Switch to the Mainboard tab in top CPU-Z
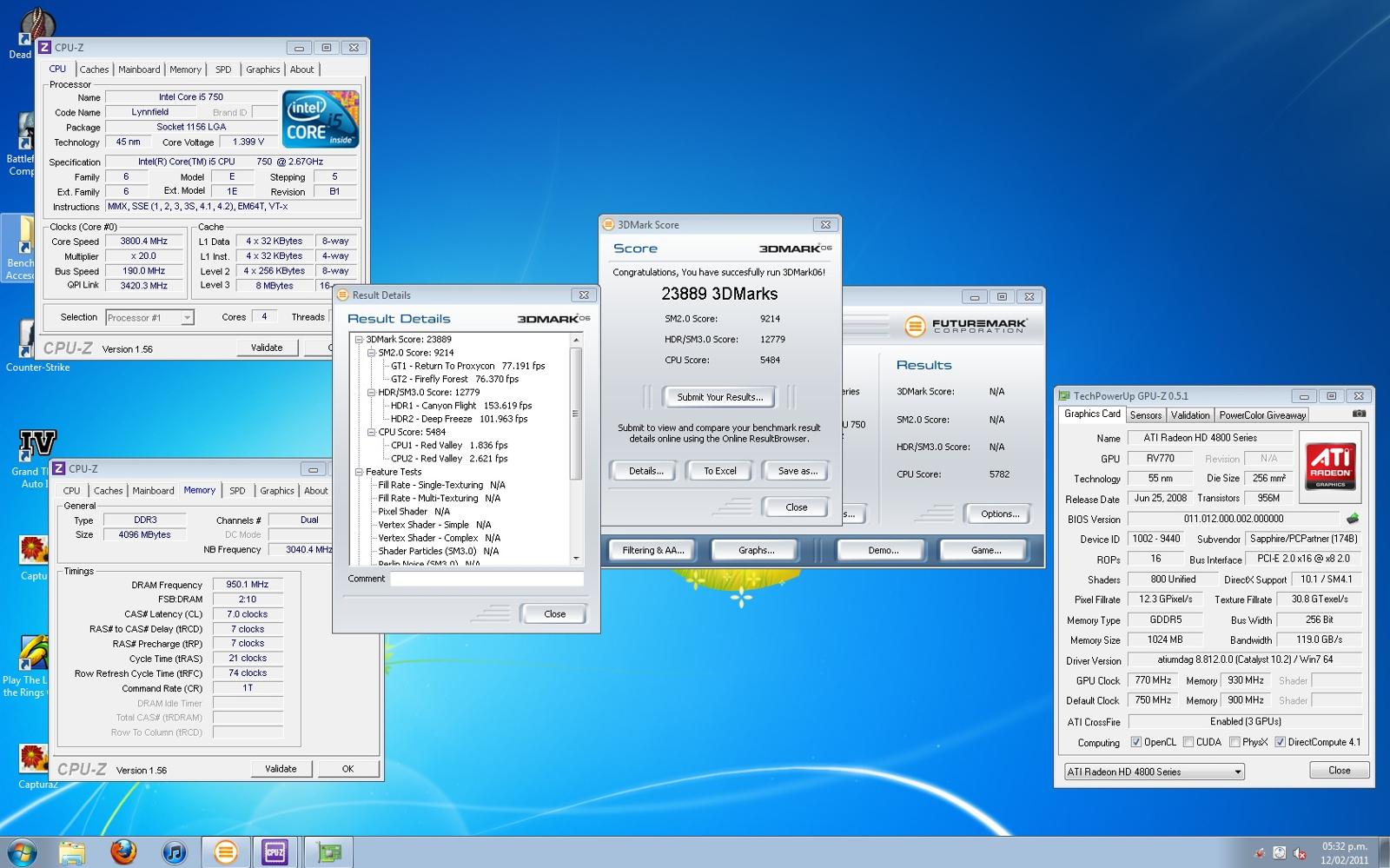 [x=139, y=70]
